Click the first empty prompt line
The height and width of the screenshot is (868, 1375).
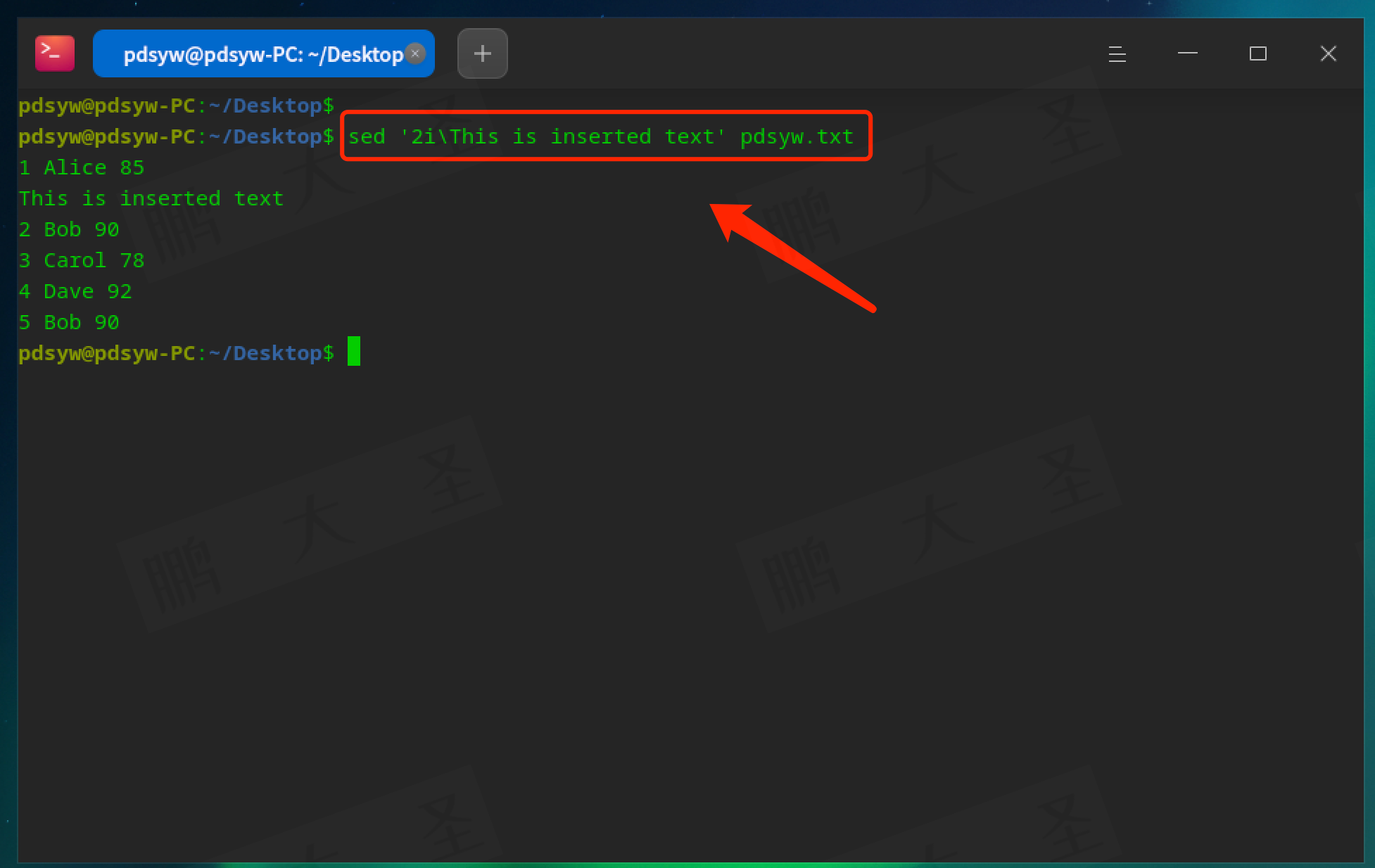click(x=176, y=106)
